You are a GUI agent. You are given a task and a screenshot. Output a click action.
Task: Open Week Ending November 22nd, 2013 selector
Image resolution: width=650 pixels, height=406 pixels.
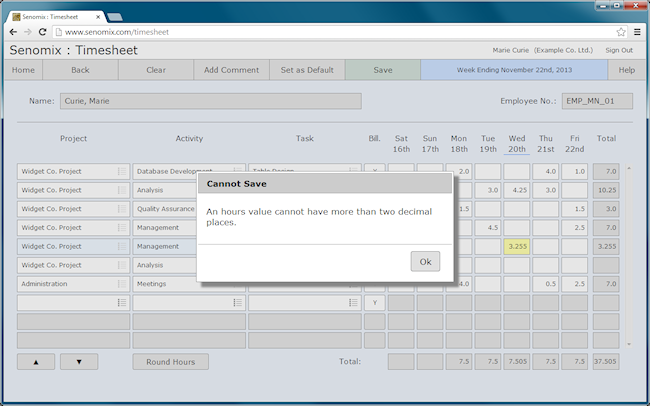point(514,70)
